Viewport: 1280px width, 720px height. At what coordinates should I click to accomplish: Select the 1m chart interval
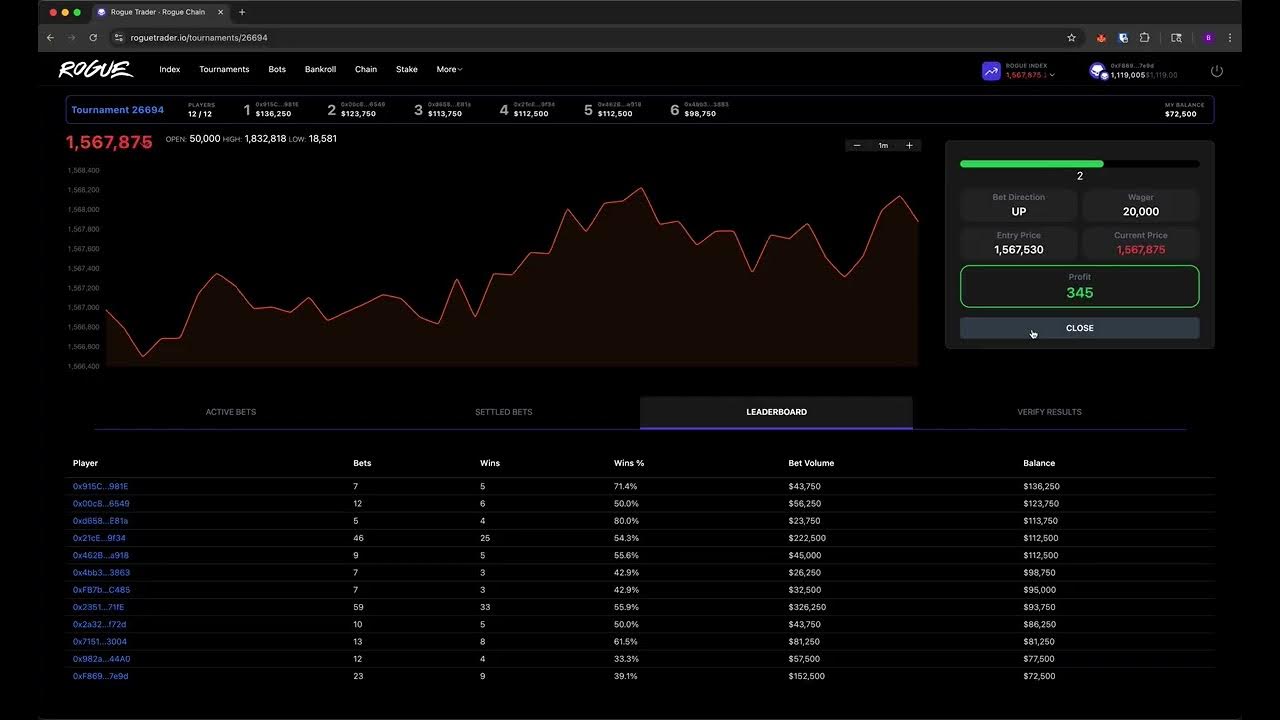click(x=883, y=146)
